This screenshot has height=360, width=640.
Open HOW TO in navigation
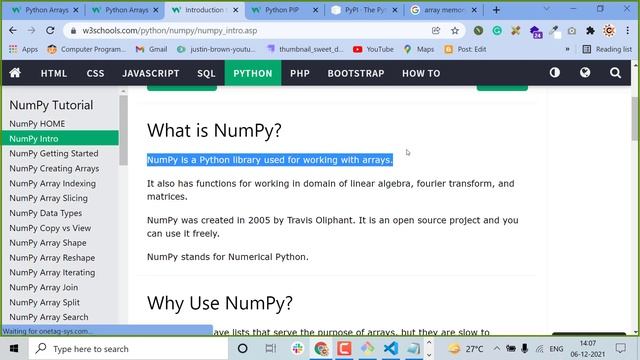click(x=421, y=73)
